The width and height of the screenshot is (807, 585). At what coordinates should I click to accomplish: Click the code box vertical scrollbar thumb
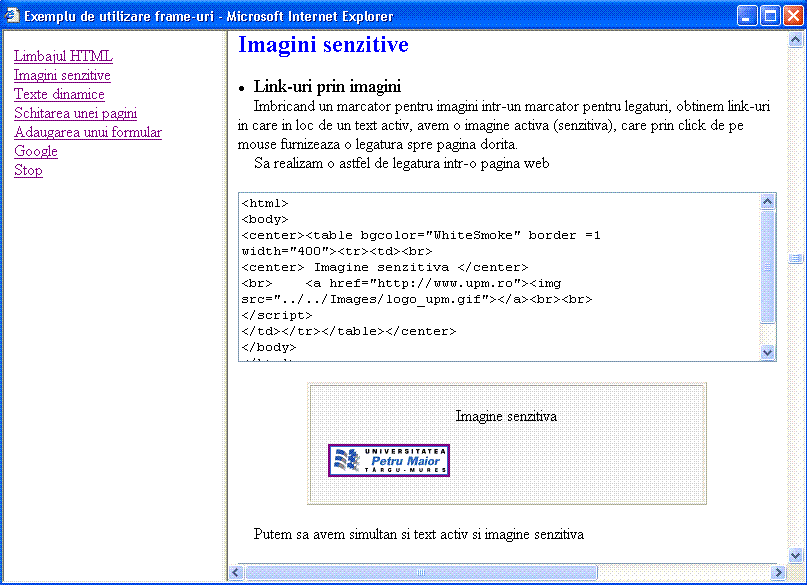[x=768, y=266]
